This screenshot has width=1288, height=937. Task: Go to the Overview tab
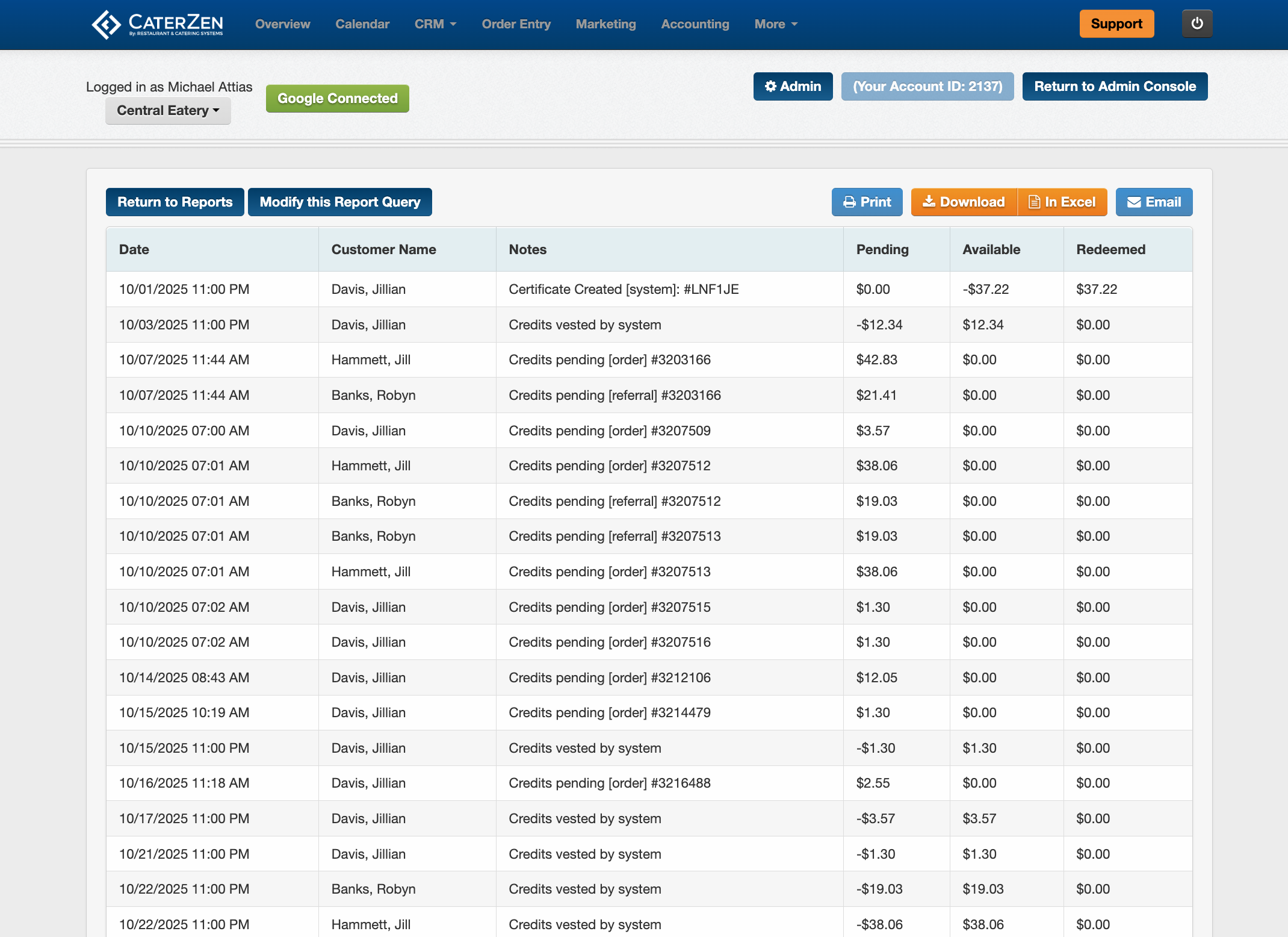[282, 25]
